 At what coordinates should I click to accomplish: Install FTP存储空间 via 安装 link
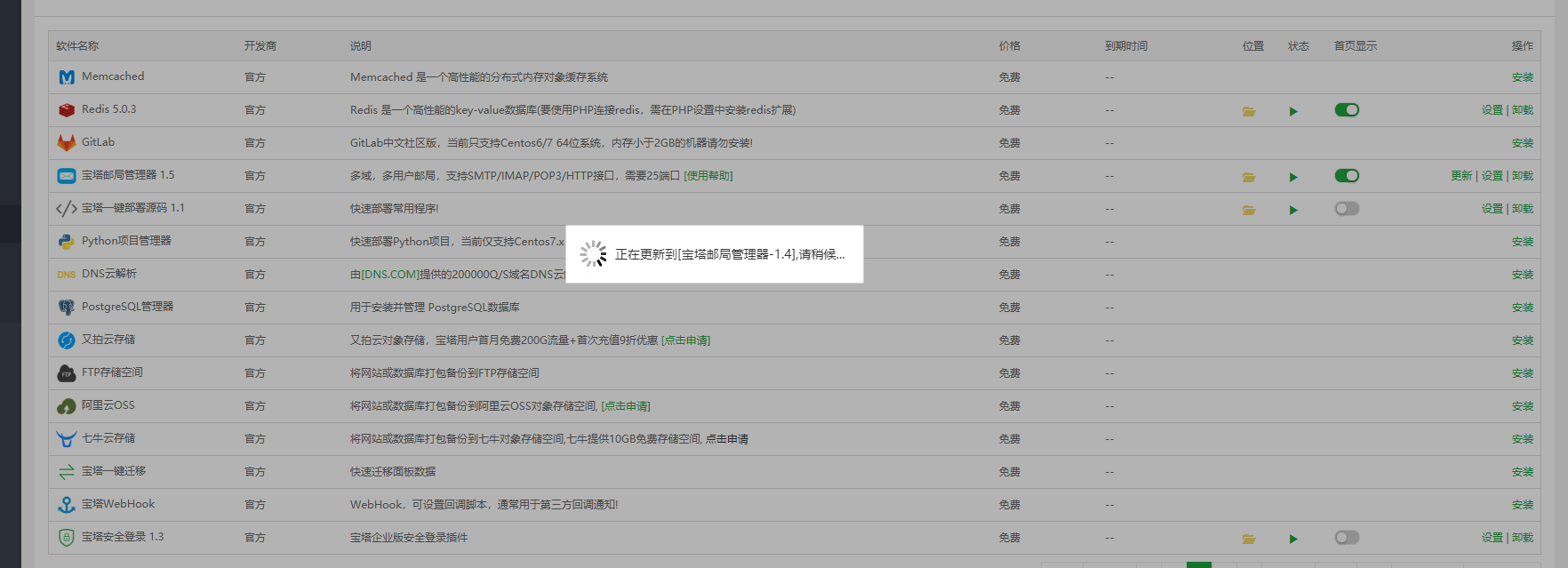(1523, 373)
